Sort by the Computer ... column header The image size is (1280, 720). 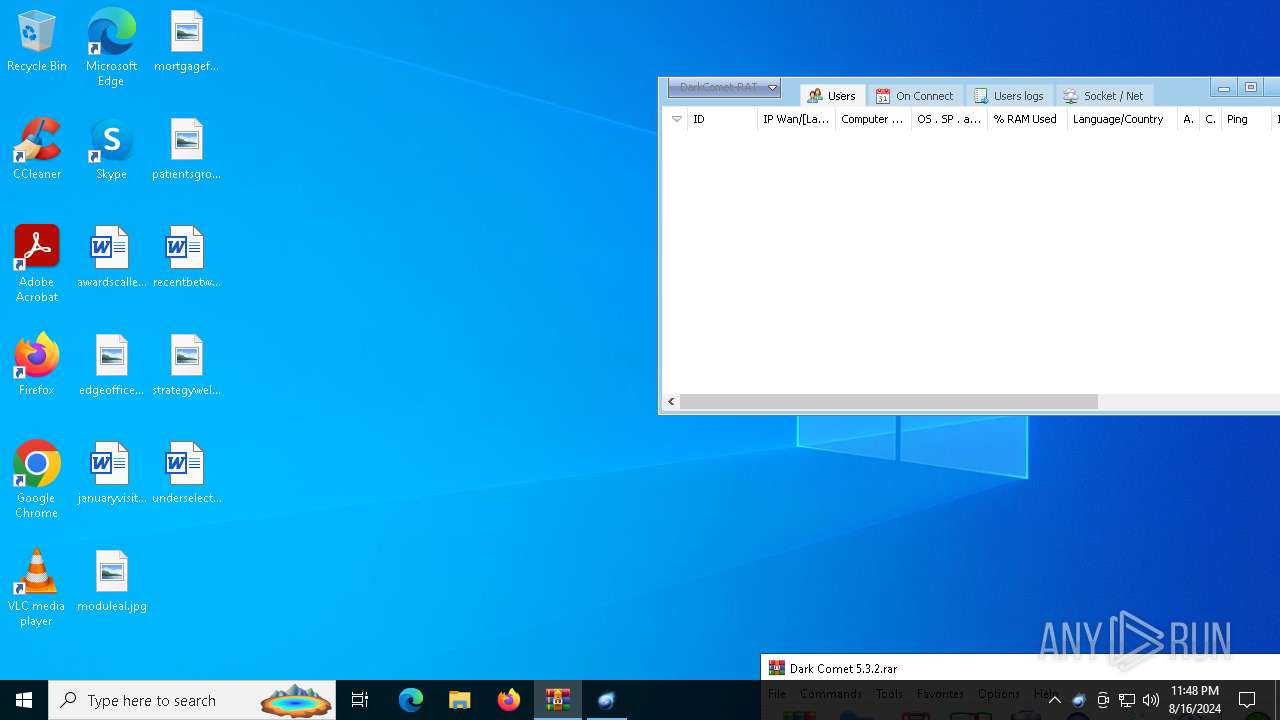[x=873, y=119]
